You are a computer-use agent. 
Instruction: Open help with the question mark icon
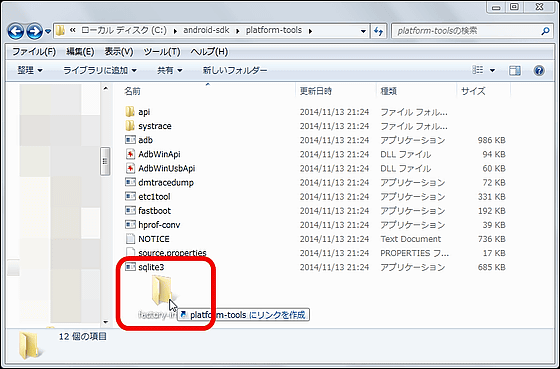539,70
